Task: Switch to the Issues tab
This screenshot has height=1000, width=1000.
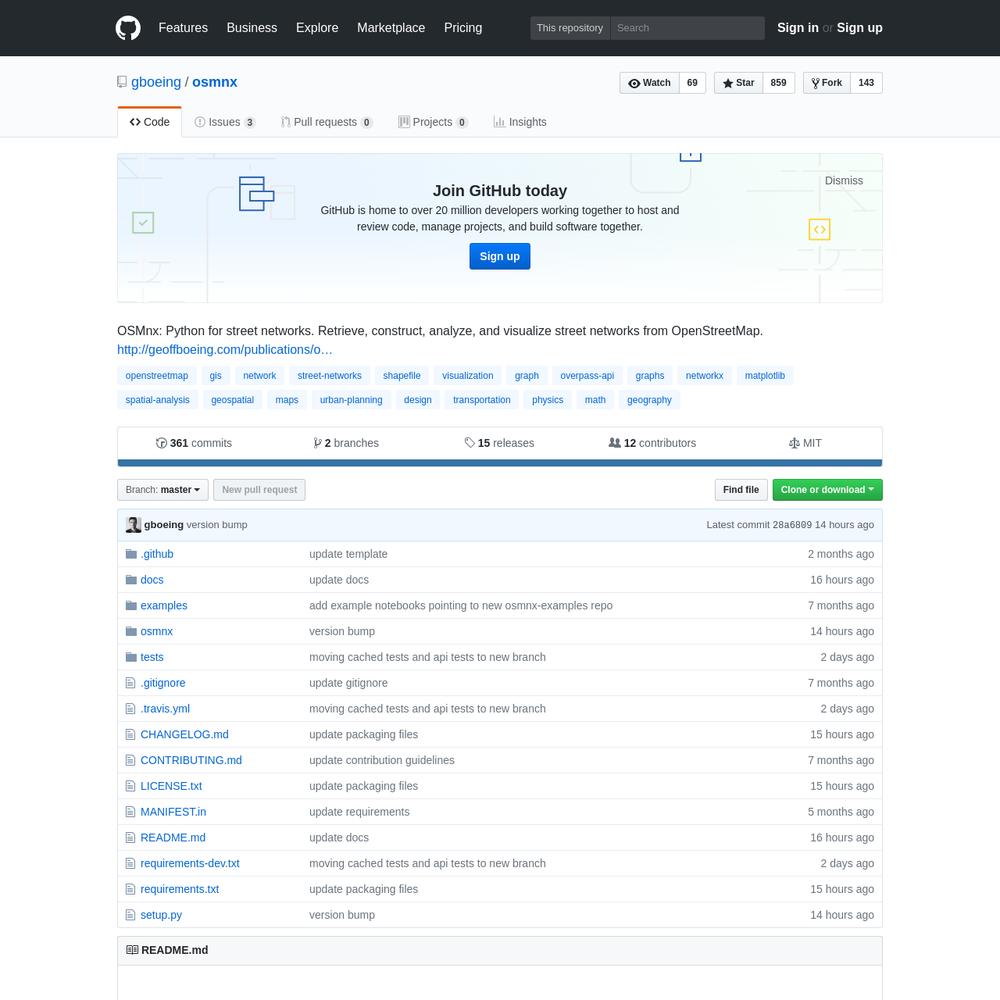Action: tap(224, 122)
